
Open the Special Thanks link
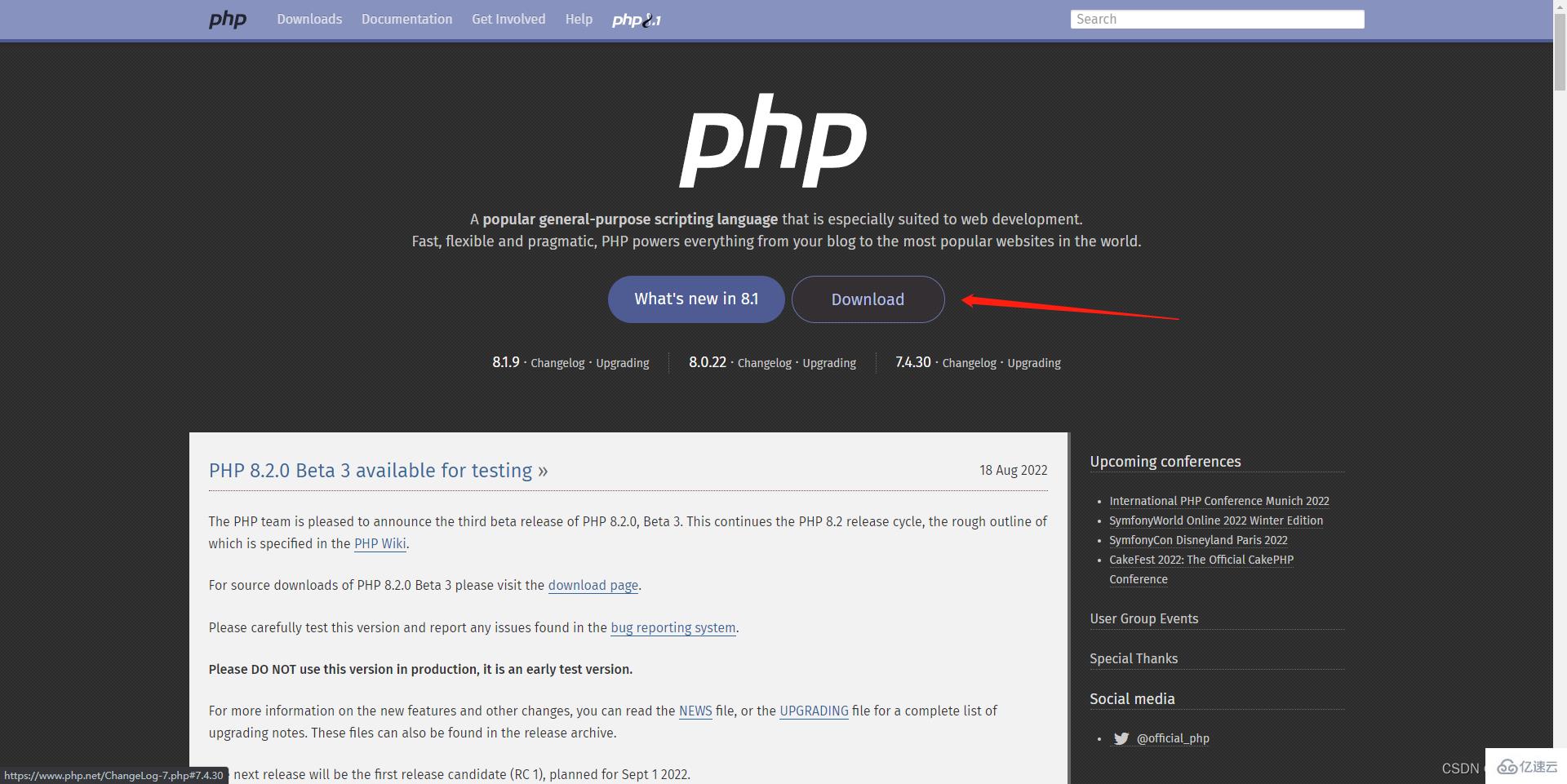1134,658
